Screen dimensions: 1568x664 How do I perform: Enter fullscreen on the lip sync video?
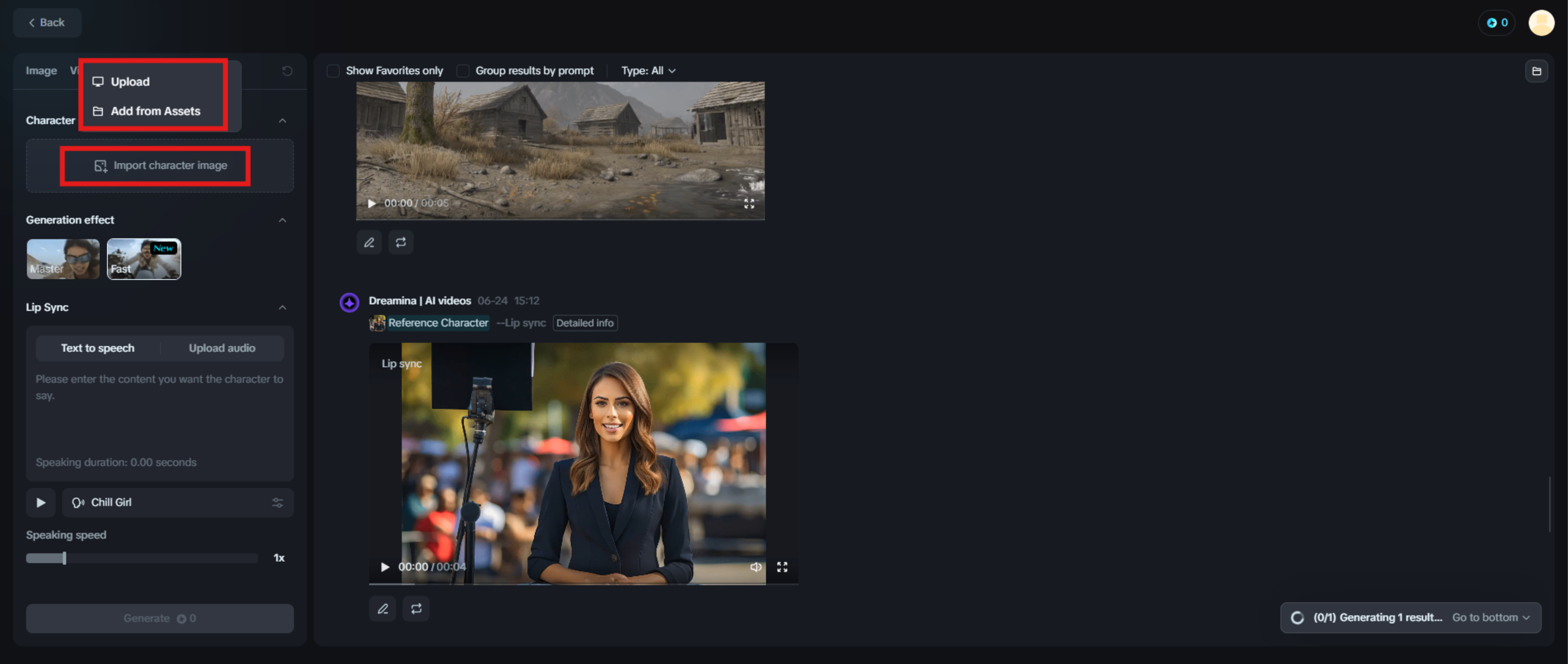coord(782,567)
